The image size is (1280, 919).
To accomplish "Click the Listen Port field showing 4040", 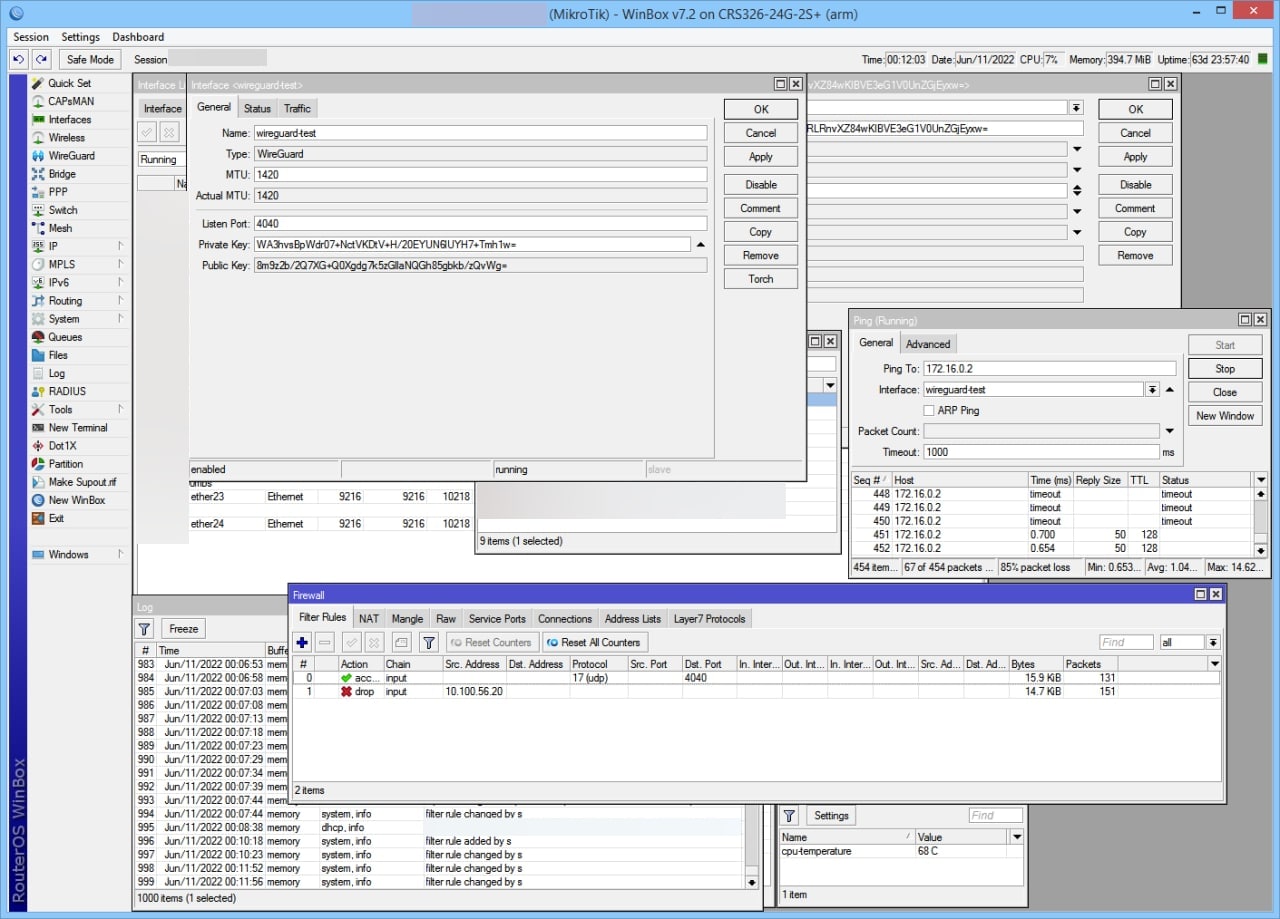I will [480, 224].
